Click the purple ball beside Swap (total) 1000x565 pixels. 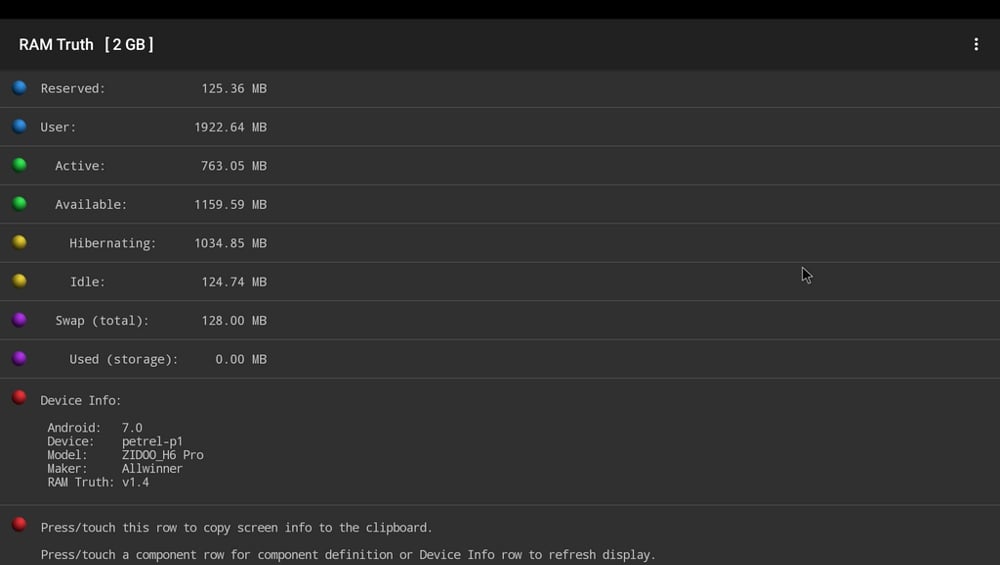pyautogui.click(x=20, y=319)
